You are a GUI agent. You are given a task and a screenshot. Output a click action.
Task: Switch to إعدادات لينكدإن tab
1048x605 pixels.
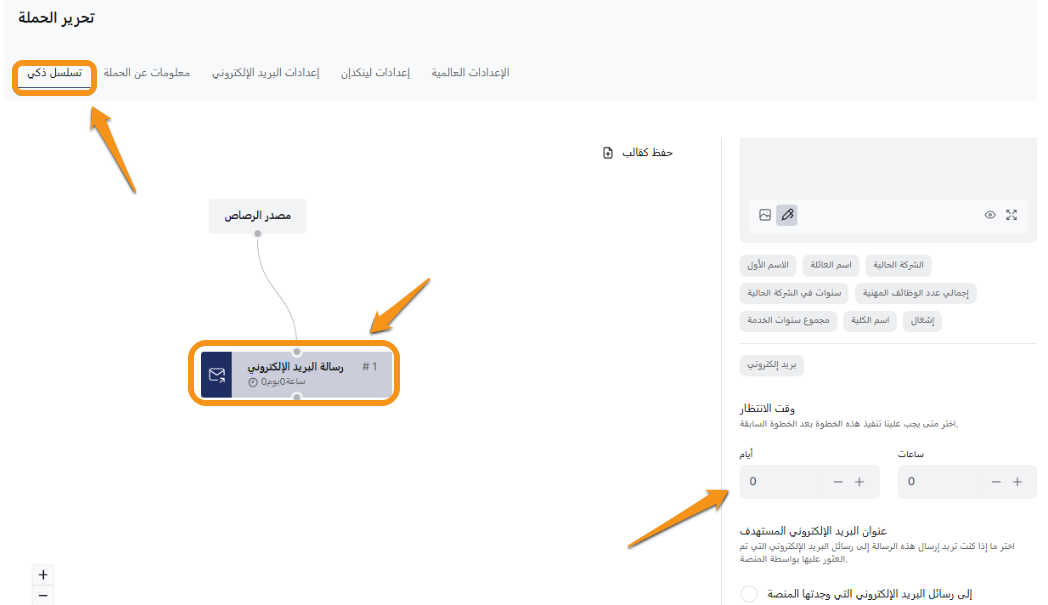375,73
